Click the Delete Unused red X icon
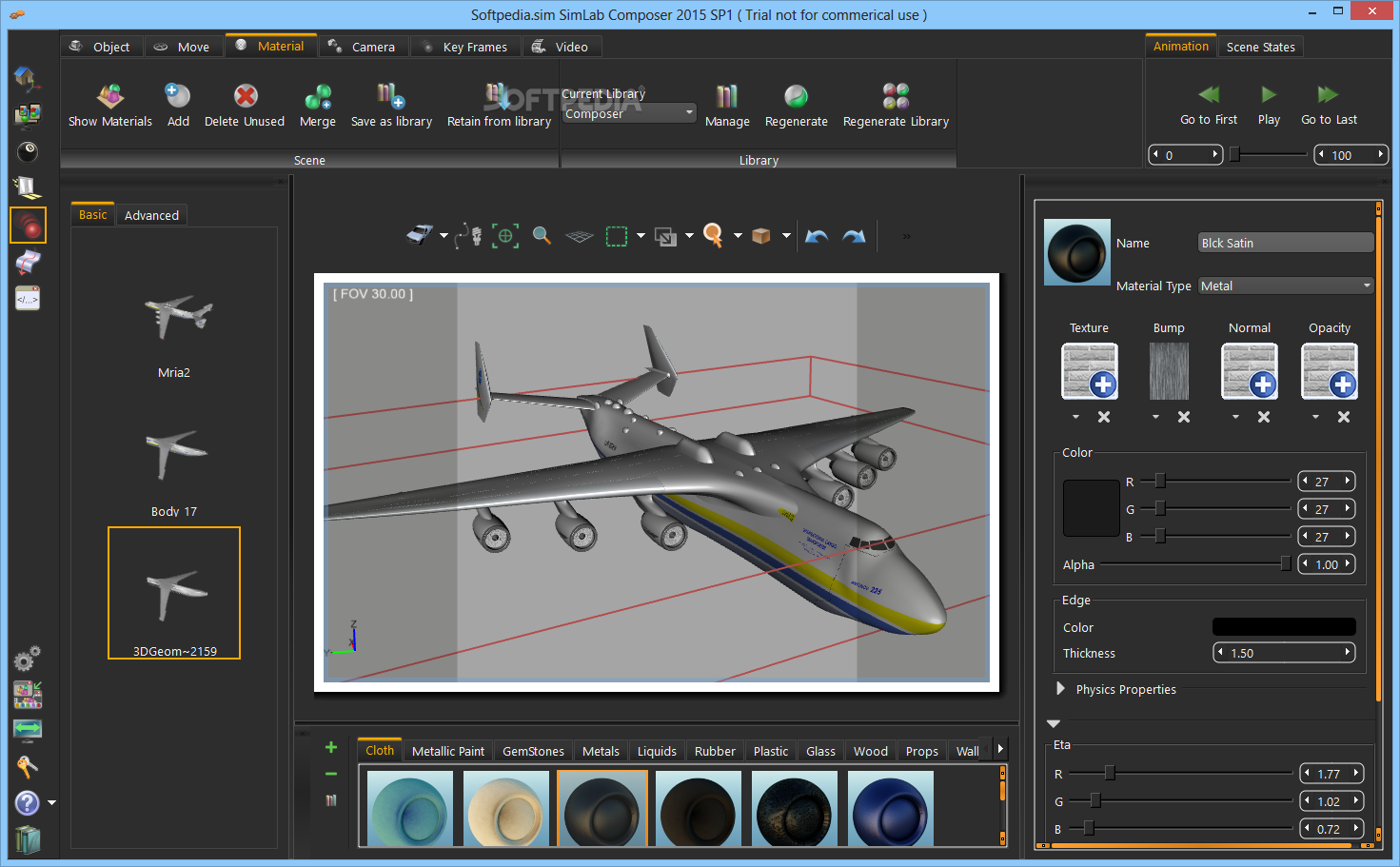 click(246, 96)
